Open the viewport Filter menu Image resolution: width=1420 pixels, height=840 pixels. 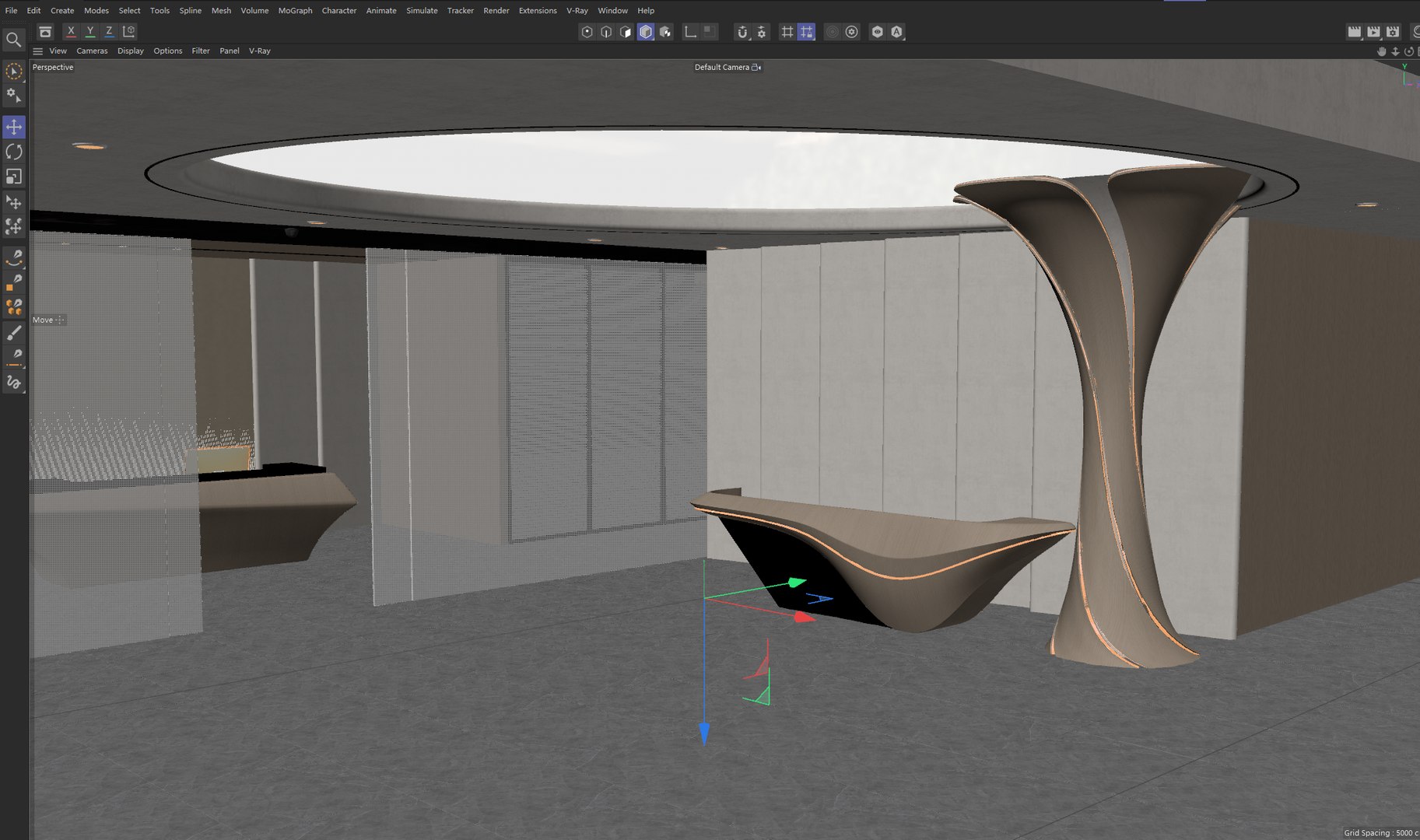pos(201,51)
